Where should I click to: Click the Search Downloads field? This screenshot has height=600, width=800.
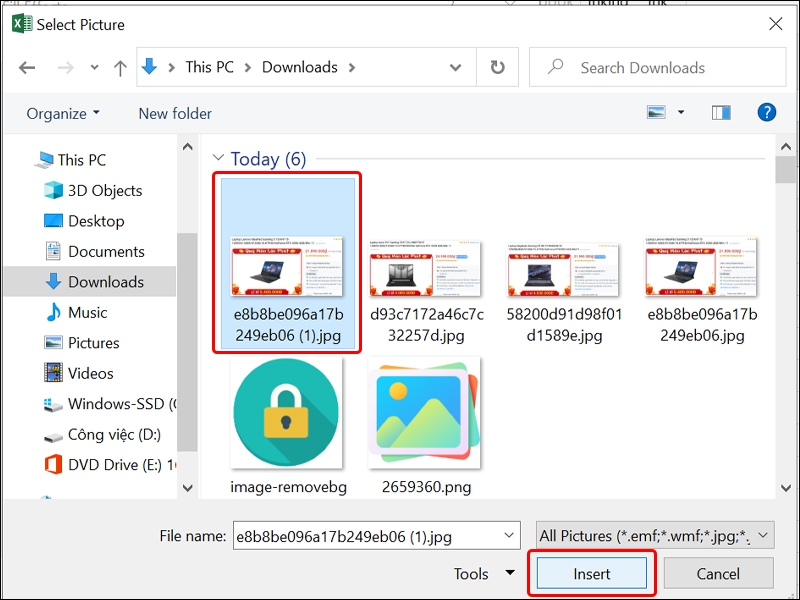point(657,67)
